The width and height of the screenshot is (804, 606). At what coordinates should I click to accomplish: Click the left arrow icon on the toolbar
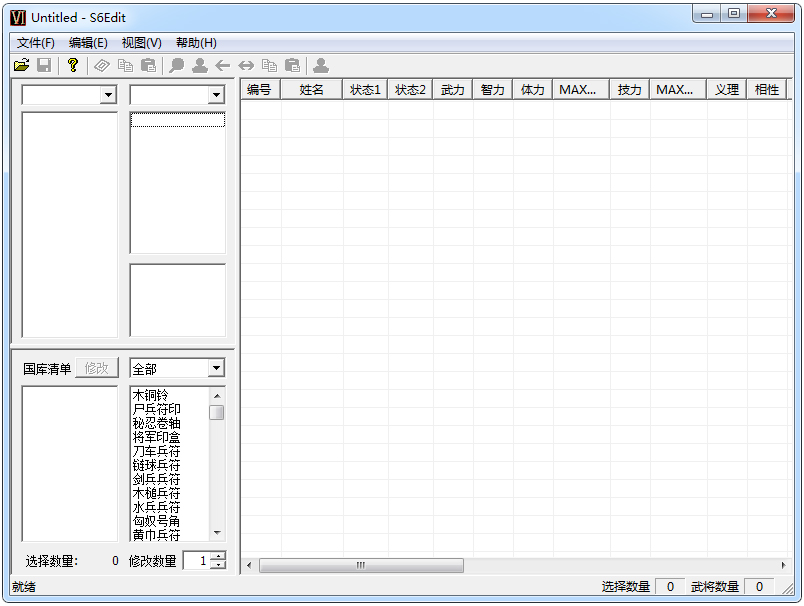click(x=223, y=65)
